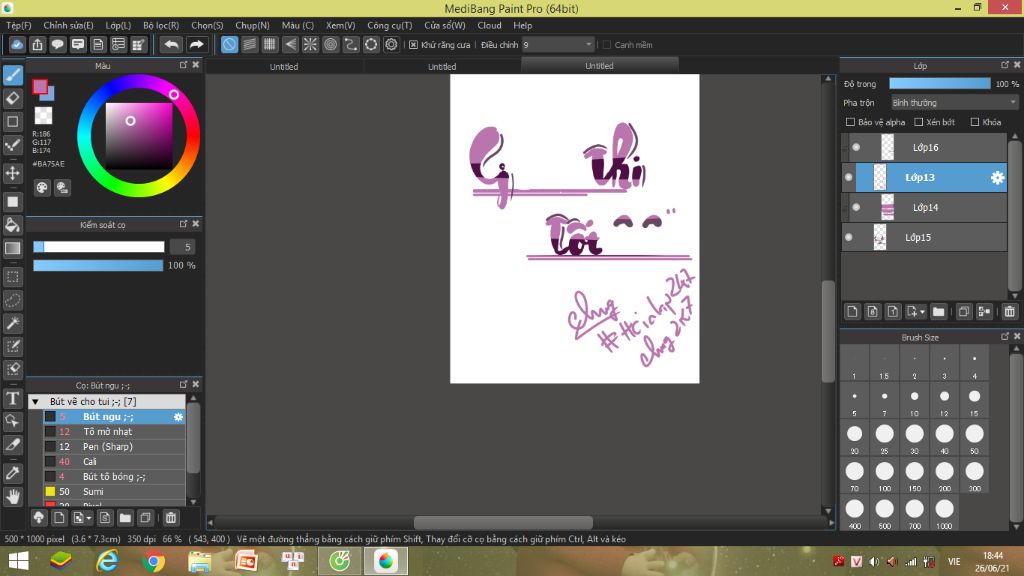Image resolution: width=1024 pixels, height=576 pixels.
Task: Select the Text tool
Action: (12, 398)
